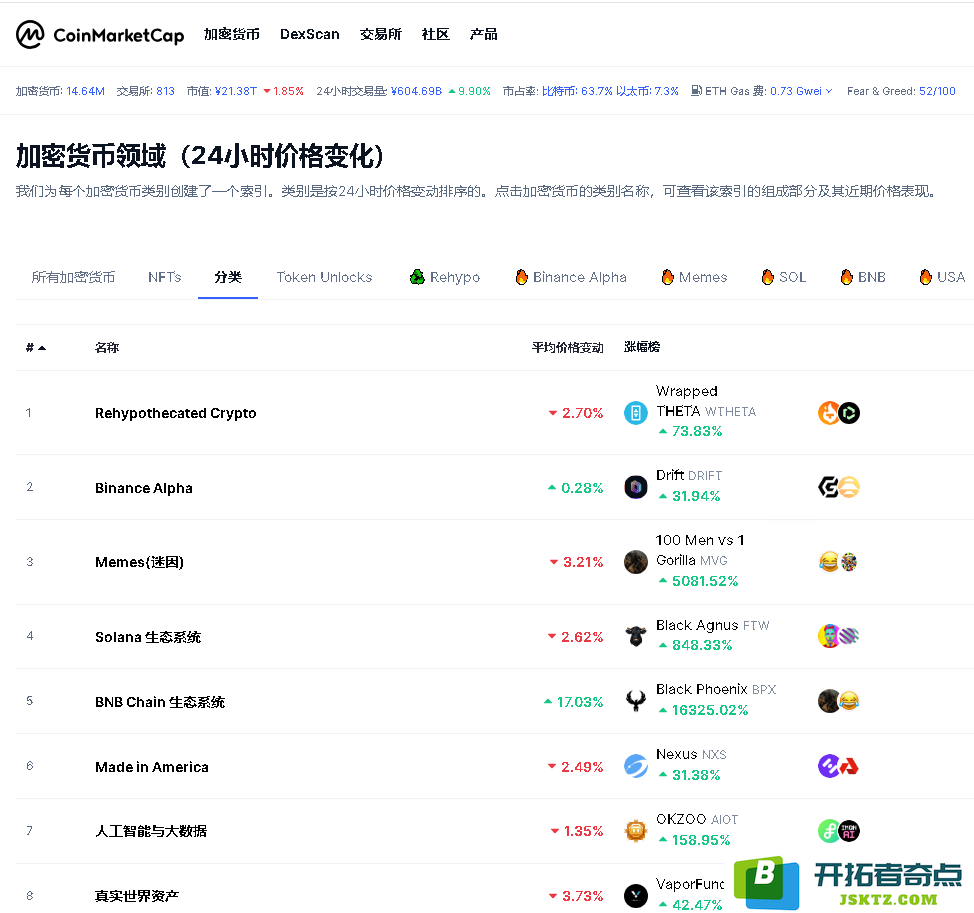The width and height of the screenshot is (974, 913).
Task: Open the DexScan navigation menu
Action: 309,34
